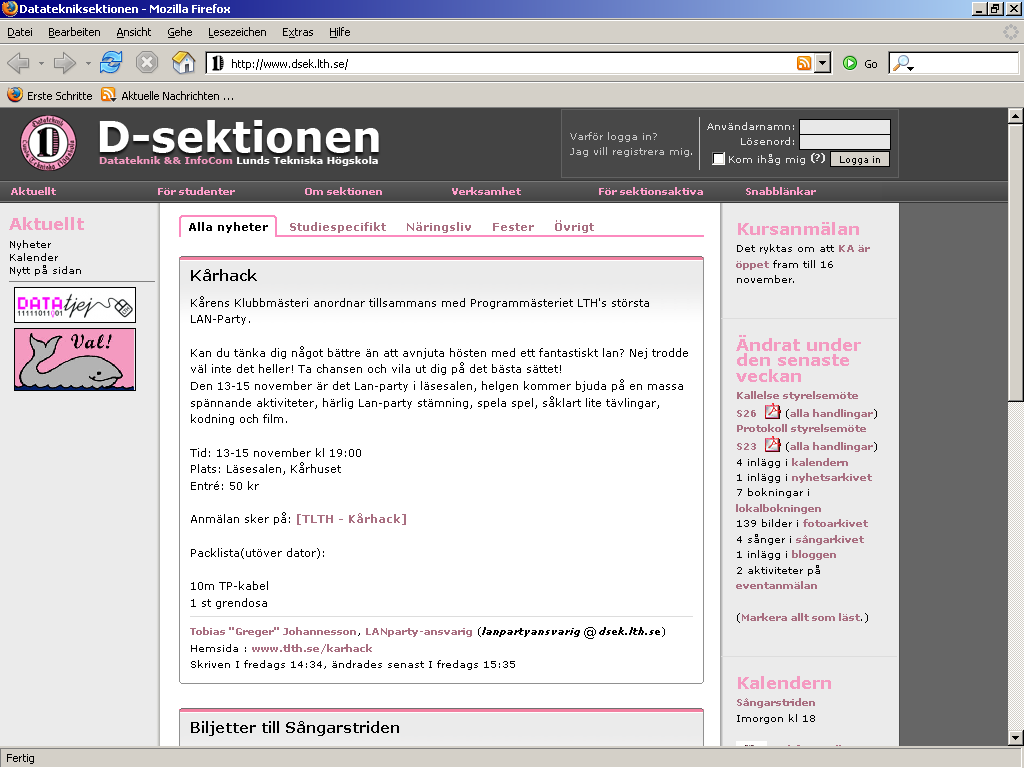
Task: Open the För sektionsaktiva navigation item
Action: 650,191
